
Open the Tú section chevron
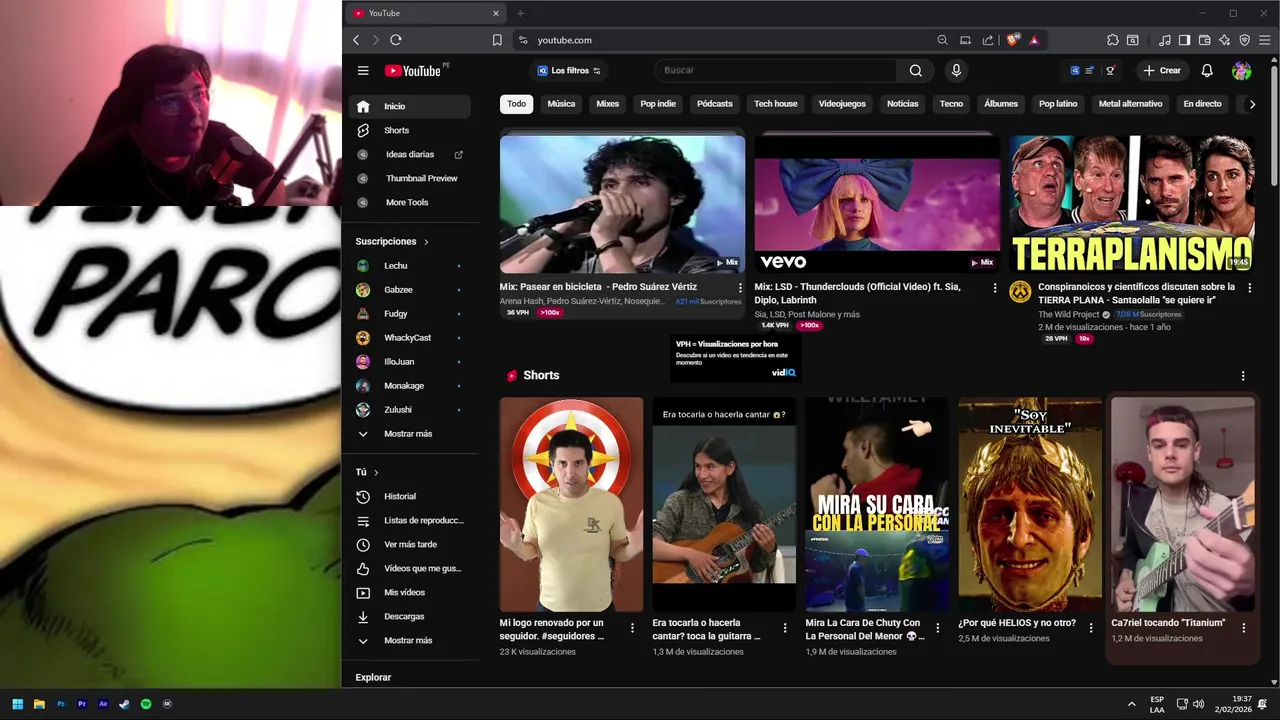pos(376,472)
